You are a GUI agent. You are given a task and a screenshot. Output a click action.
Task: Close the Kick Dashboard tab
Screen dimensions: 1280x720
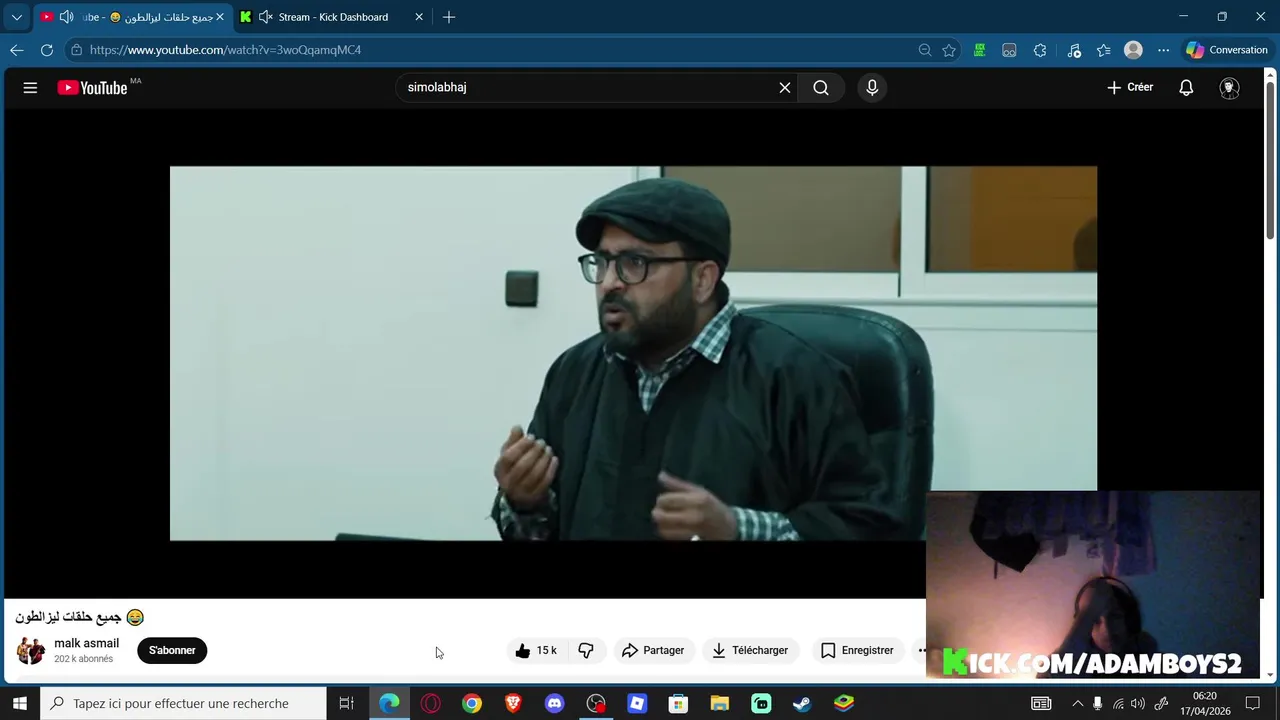point(419,17)
